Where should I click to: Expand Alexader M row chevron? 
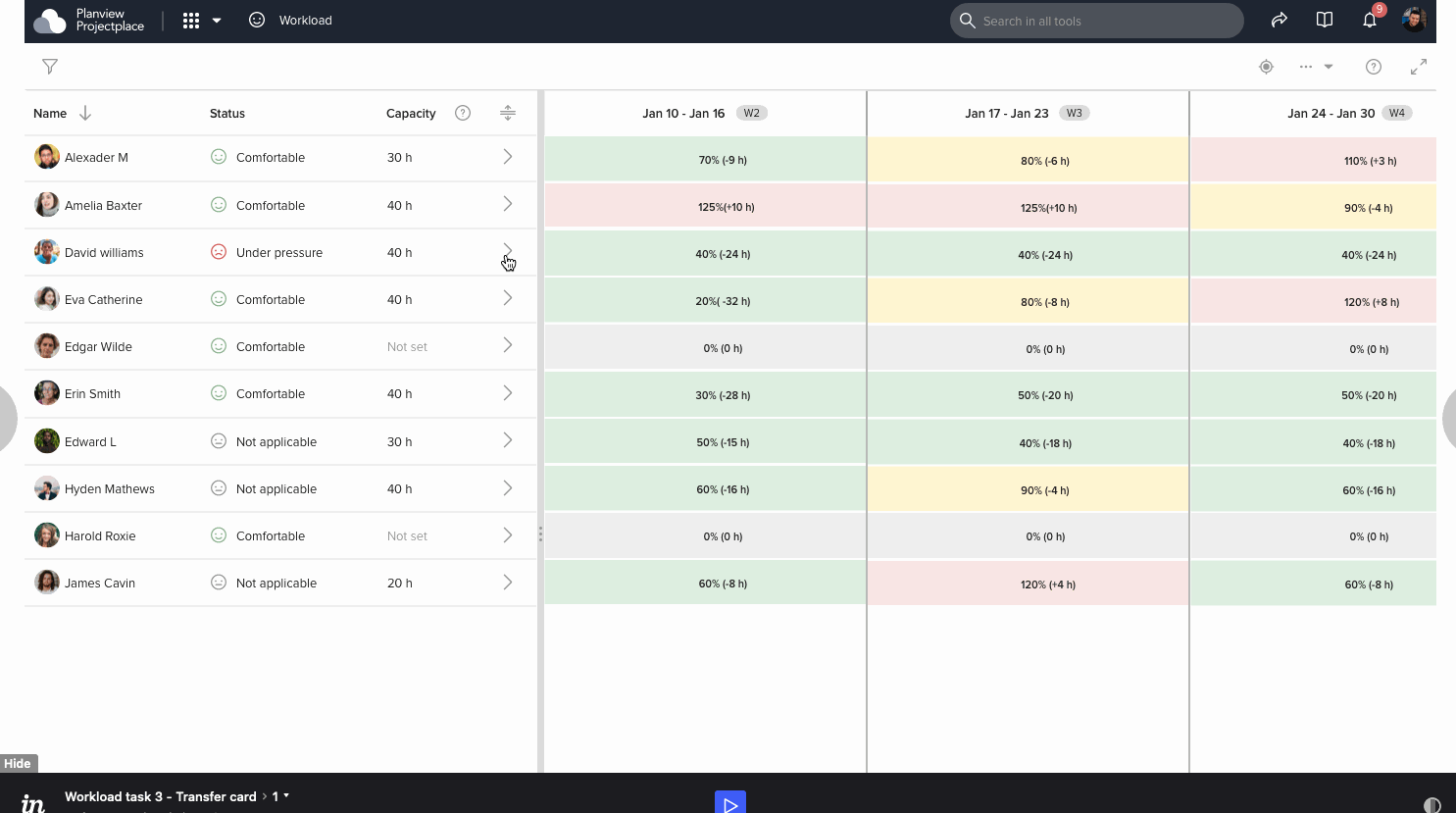pos(507,157)
